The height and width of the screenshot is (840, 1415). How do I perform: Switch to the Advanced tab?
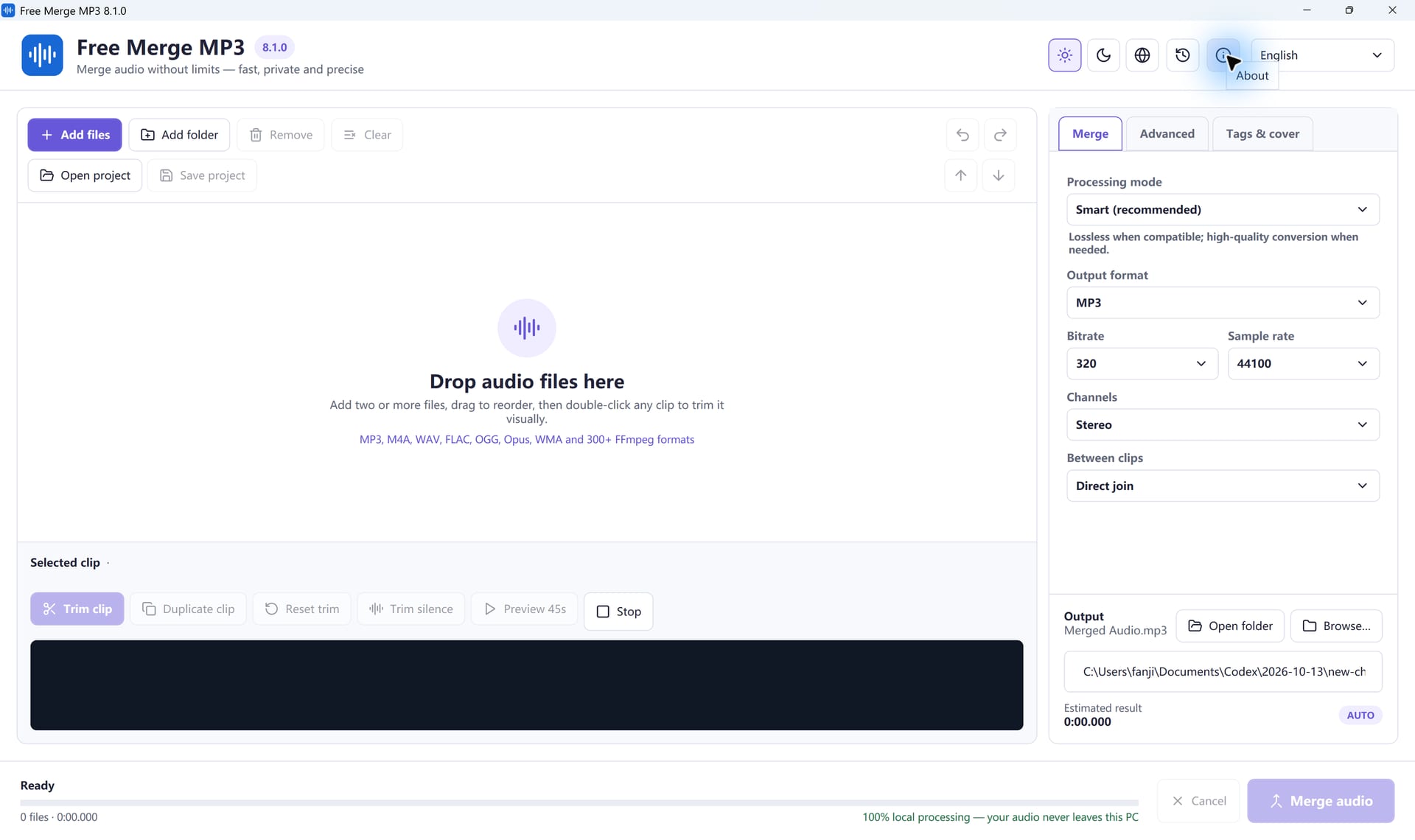(x=1167, y=134)
